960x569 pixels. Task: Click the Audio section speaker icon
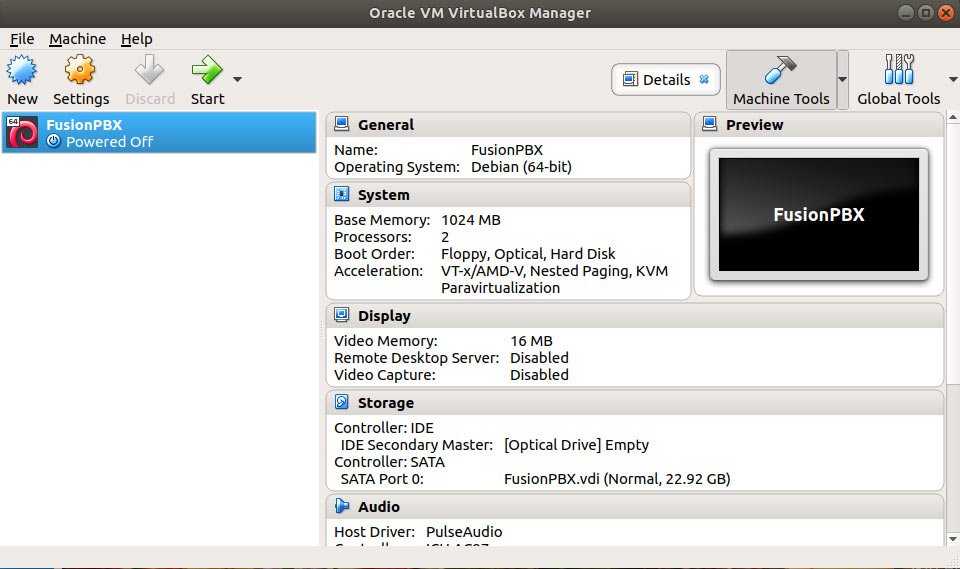[x=342, y=506]
